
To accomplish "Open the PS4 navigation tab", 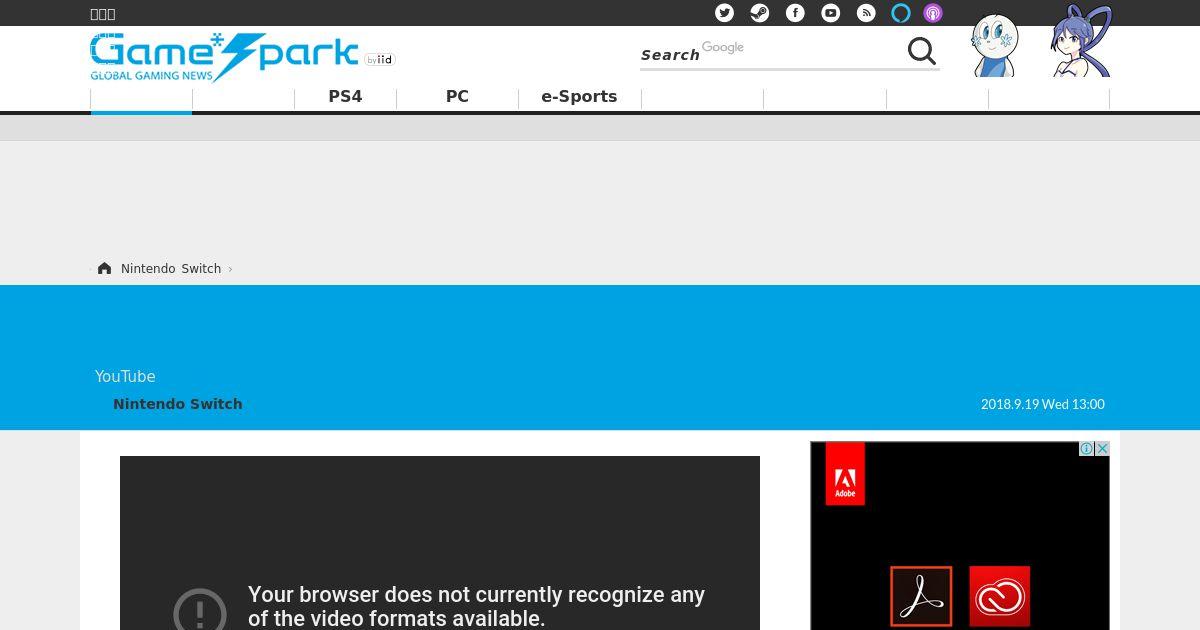I will point(345,97).
